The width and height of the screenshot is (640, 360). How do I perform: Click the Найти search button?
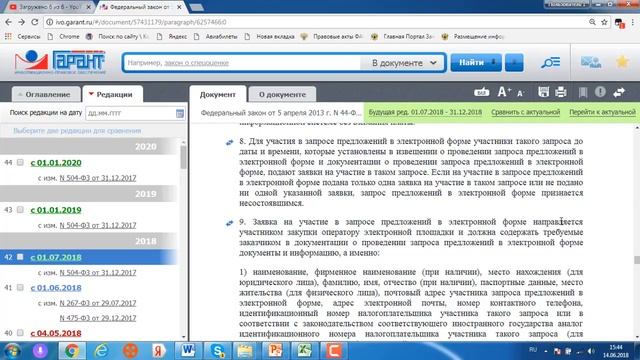click(476, 62)
